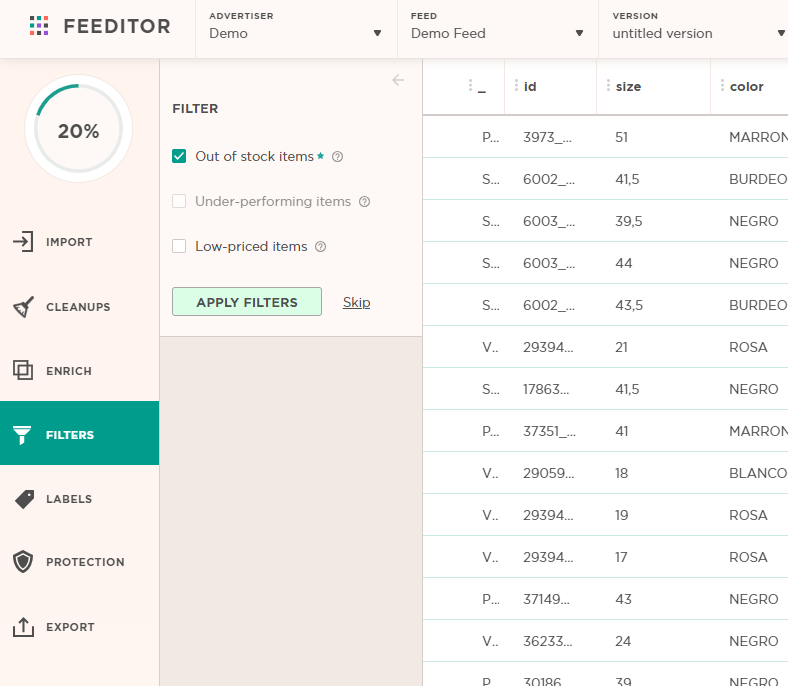Open help icon for Out of stock items
This screenshot has height=686, width=788.
(338, 157)
